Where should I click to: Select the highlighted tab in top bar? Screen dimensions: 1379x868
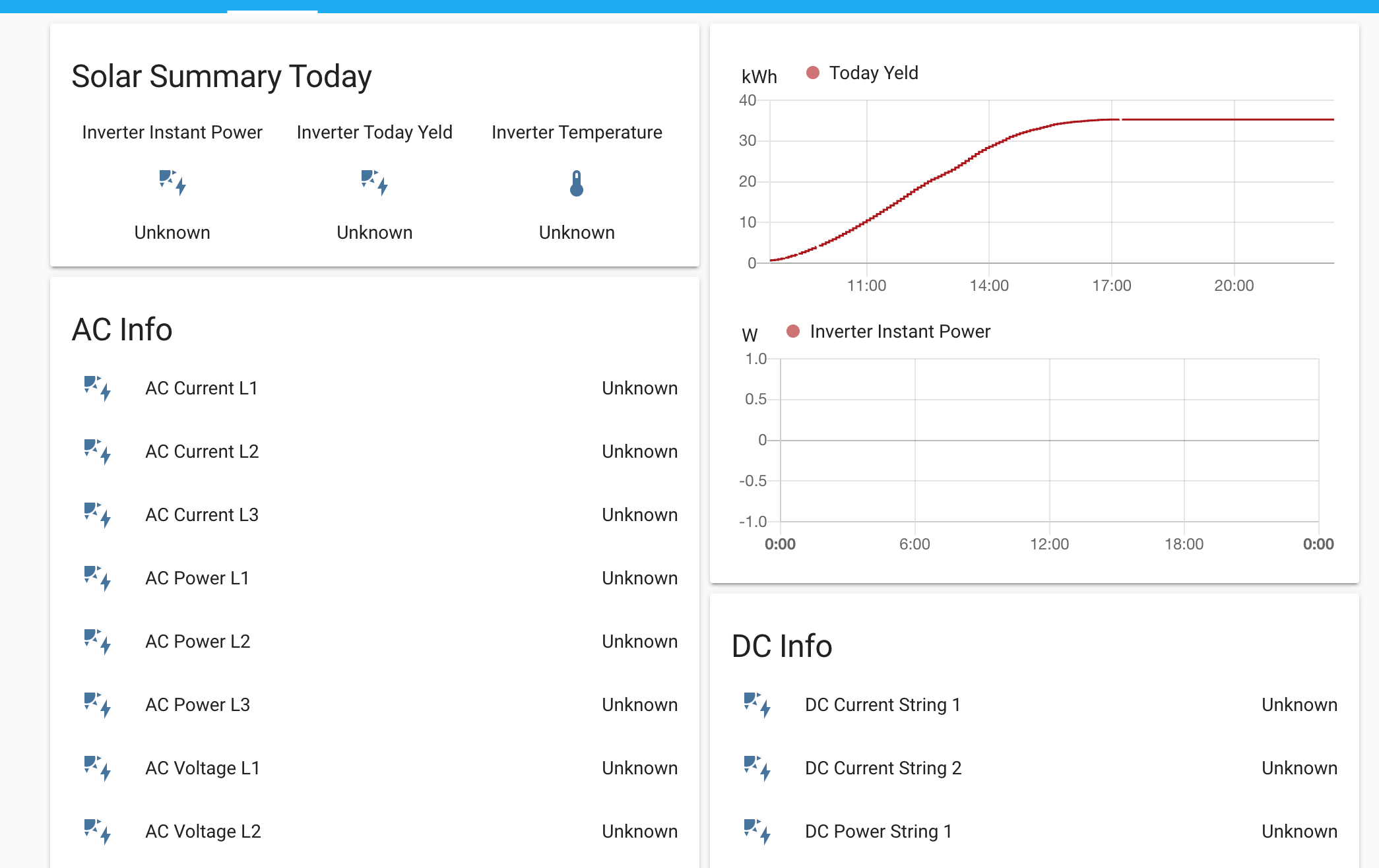[273, 7]
